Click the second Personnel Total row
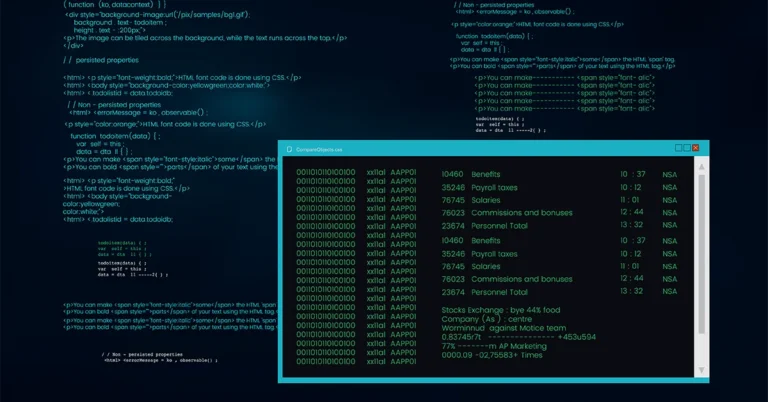Viewport: 768px width, 402px height. tap(499, 292)
